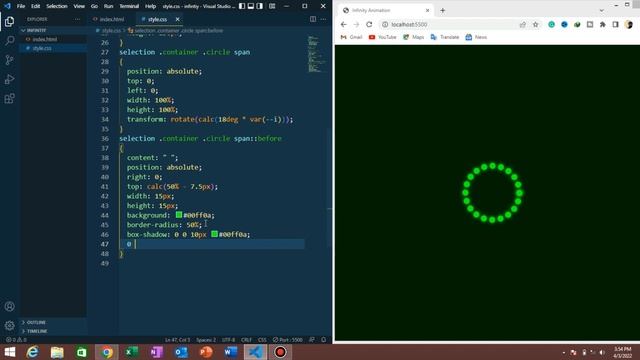Click the notifications bell in status bar

click(324, 340)
